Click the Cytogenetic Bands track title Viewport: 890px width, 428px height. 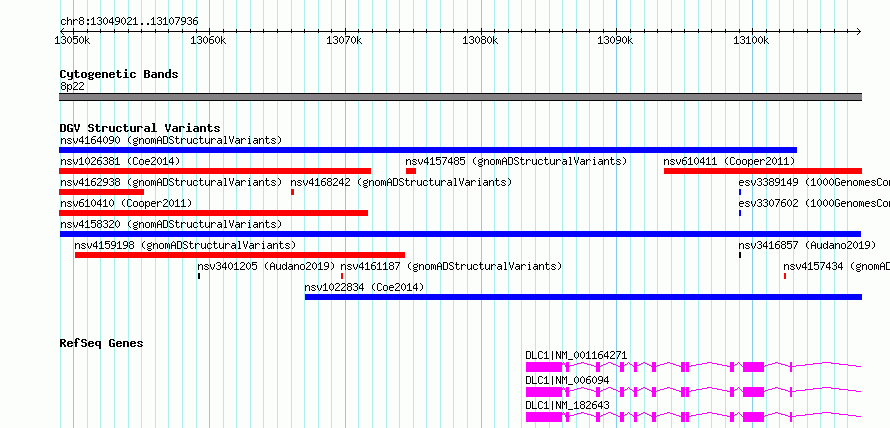(x=119, y=74)
